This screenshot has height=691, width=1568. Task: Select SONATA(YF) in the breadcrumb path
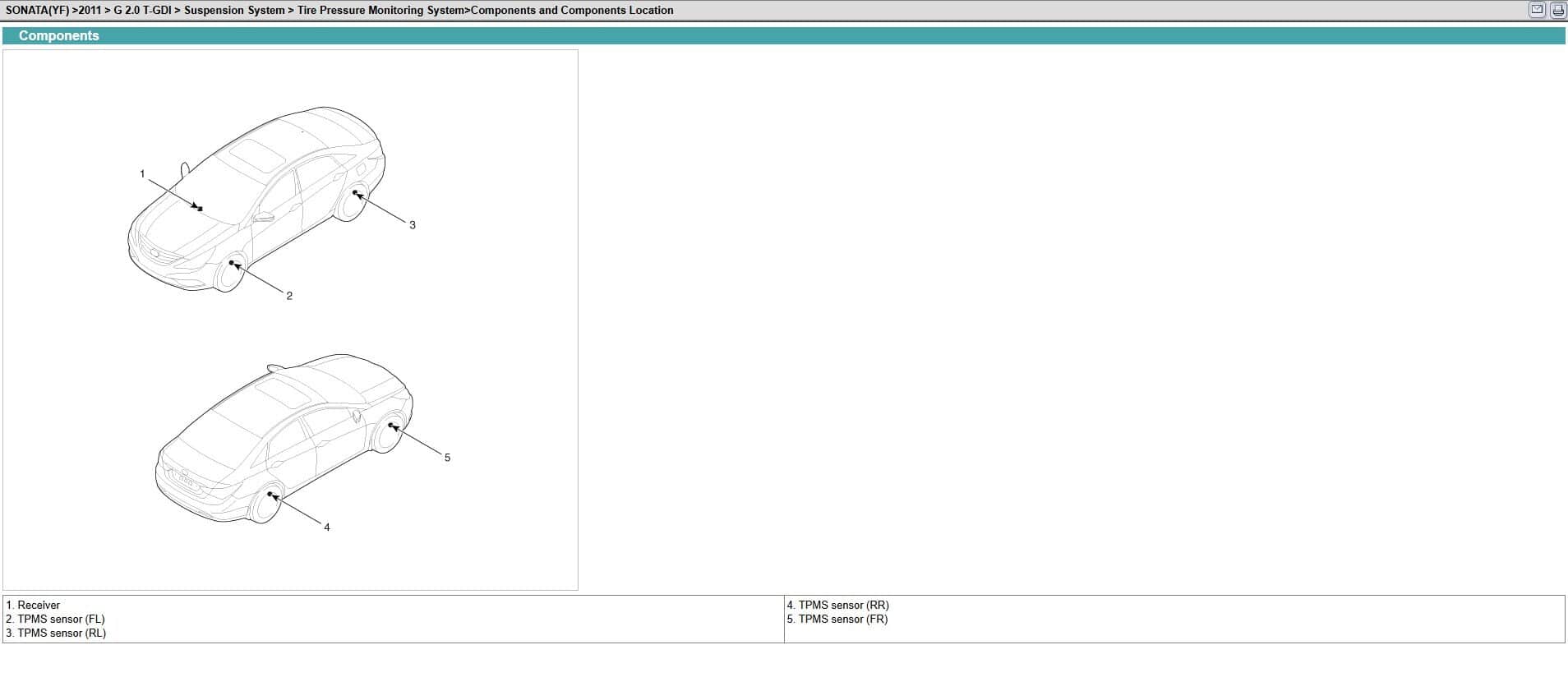37,11
